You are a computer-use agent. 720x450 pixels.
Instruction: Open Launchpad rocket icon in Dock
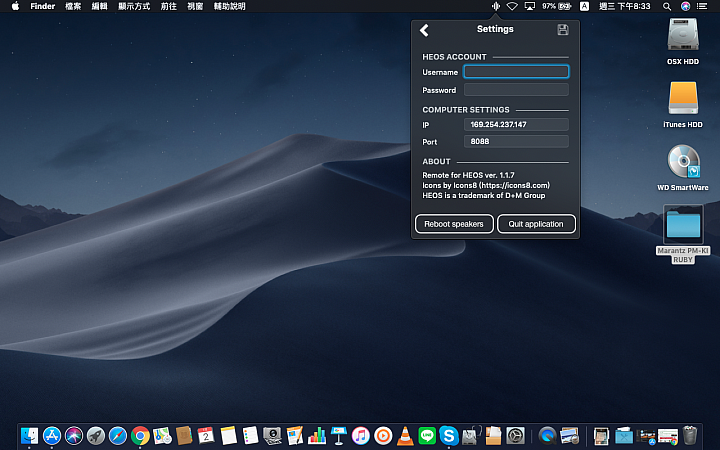(x=96, y=435)
